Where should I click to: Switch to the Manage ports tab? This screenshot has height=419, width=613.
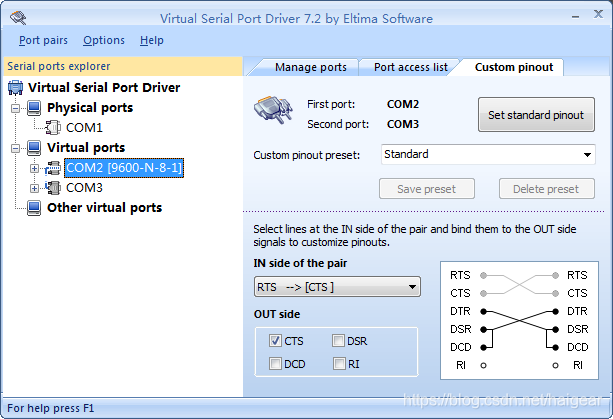click(x=310, y=67)
